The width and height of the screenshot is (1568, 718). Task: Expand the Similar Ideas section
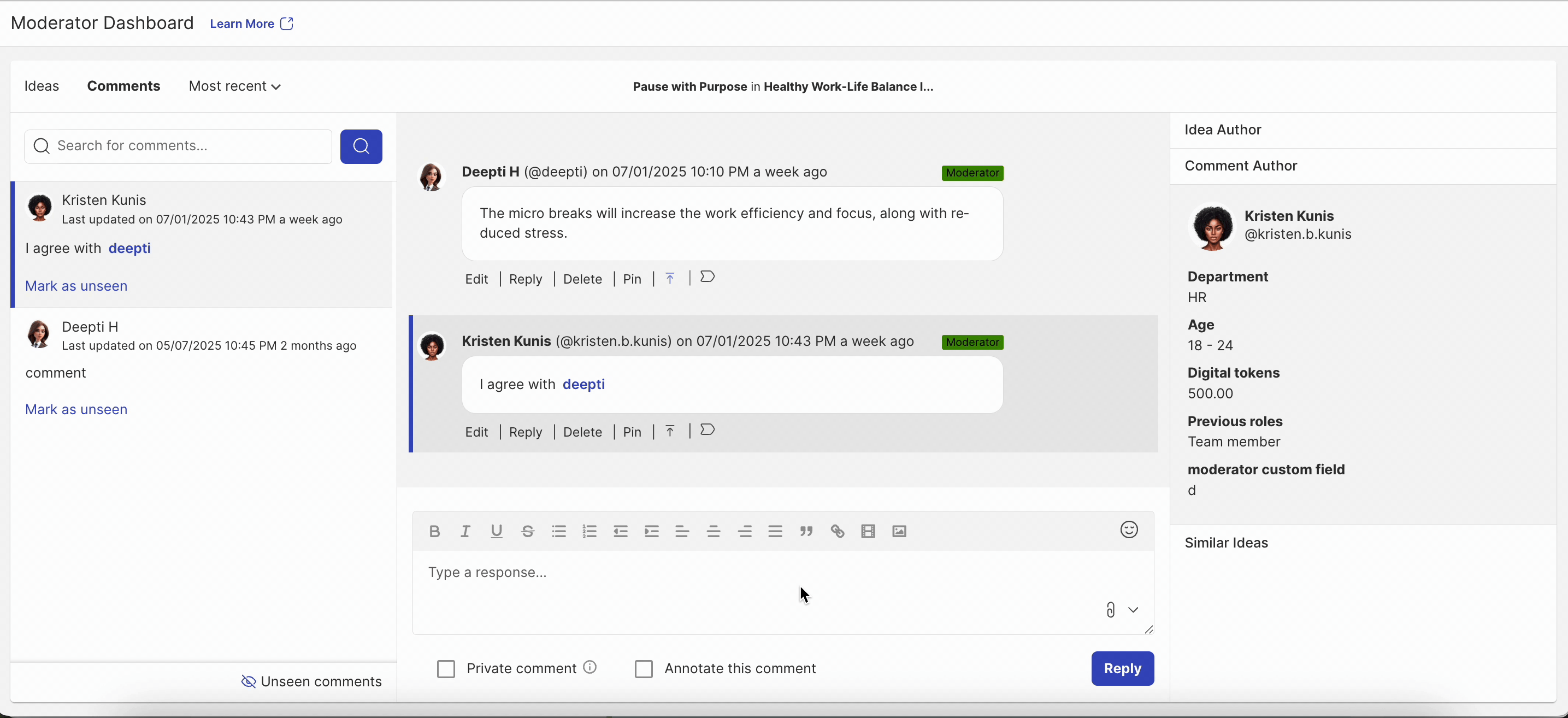[1226, 543]
